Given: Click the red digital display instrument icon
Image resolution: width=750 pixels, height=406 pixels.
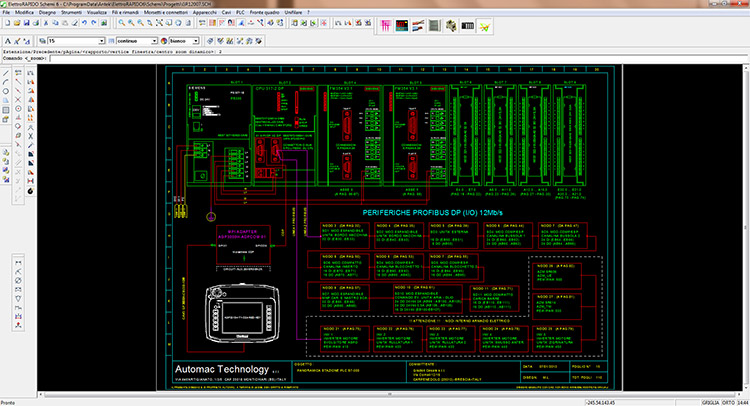Looking at the screenshot, I should click(402, 26).
